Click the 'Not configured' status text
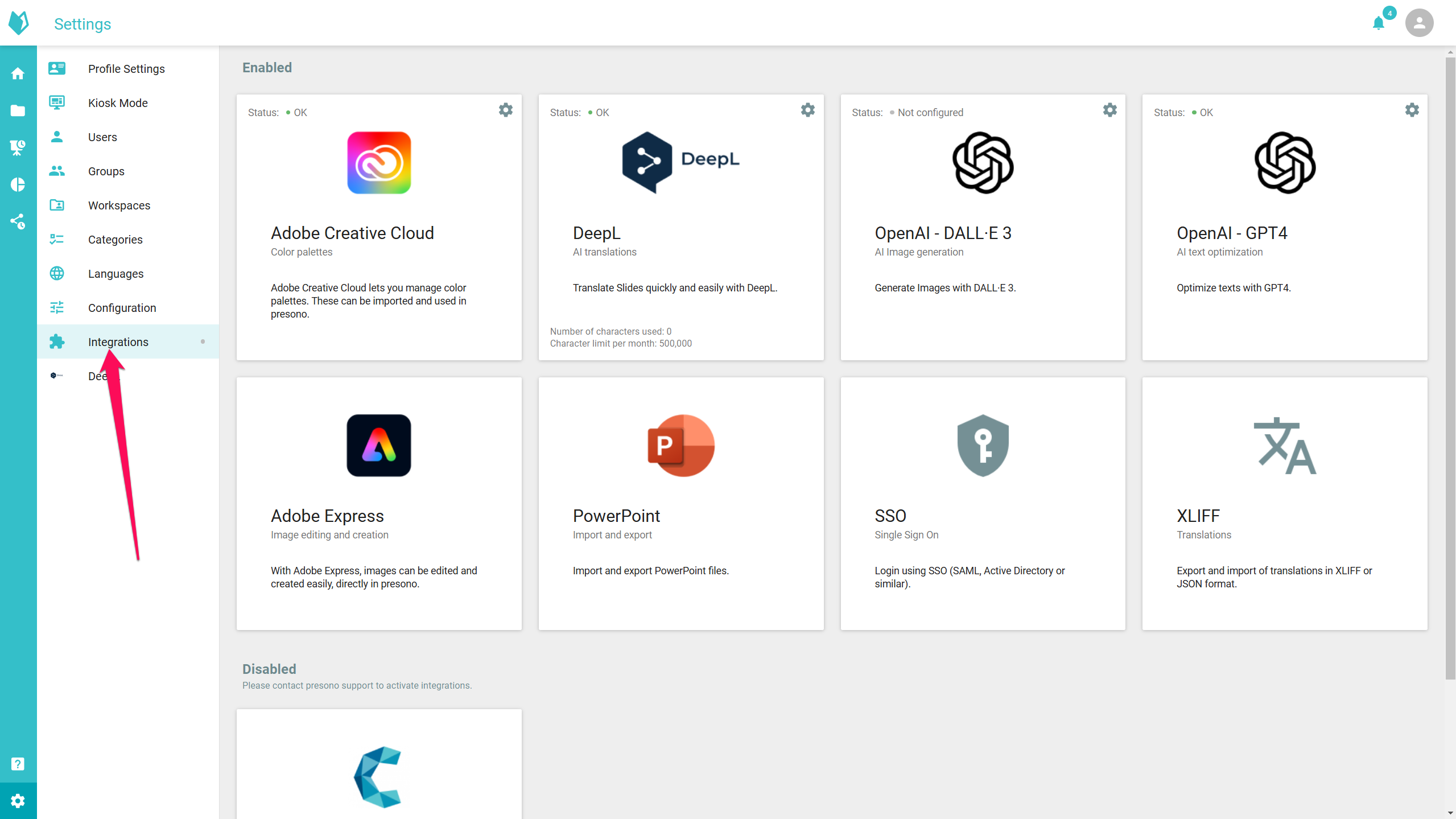Image resolution: width=1456 pixels, height=819 pixels. coord(930,113)
